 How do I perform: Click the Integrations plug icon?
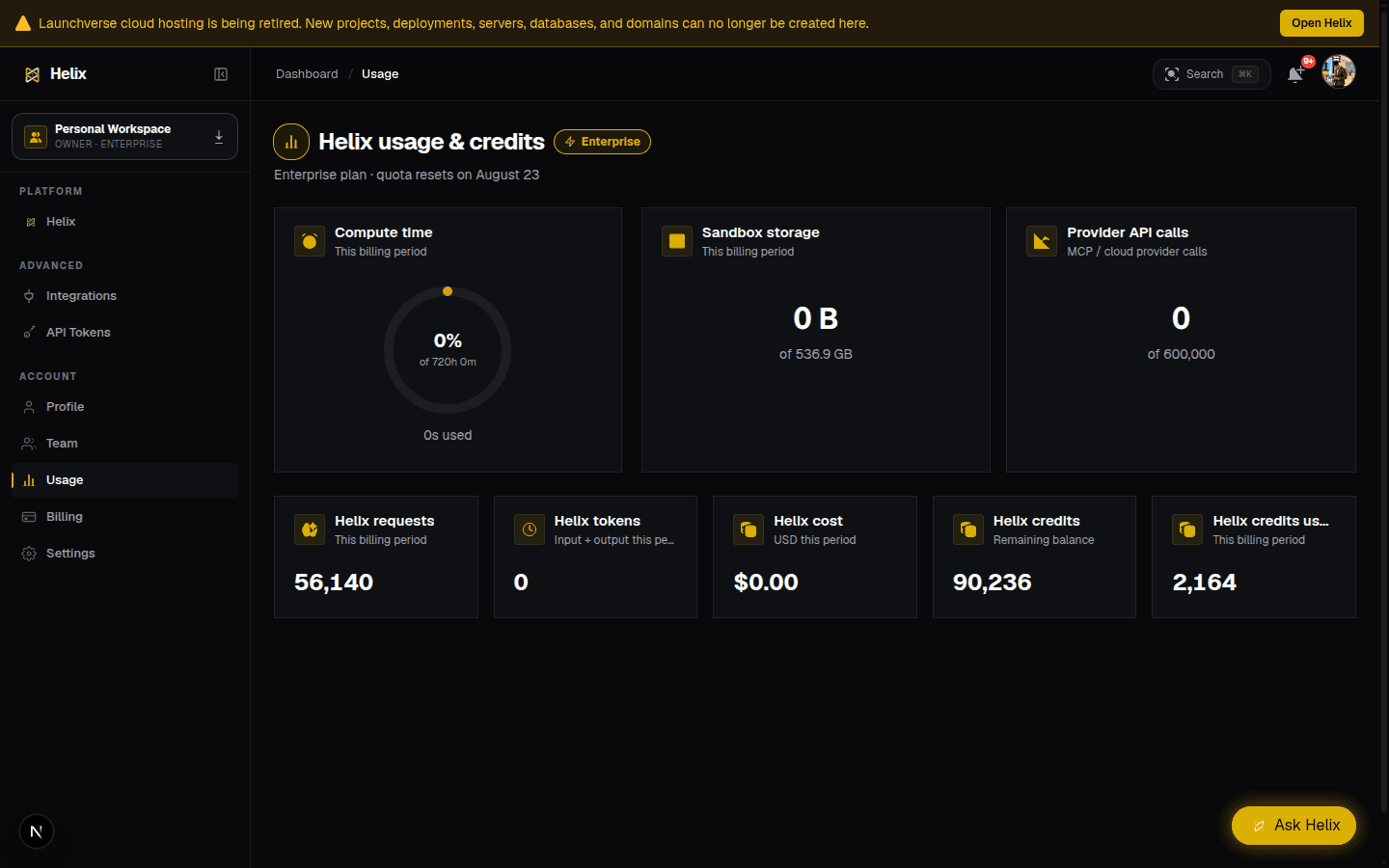(x=29, y=296)
